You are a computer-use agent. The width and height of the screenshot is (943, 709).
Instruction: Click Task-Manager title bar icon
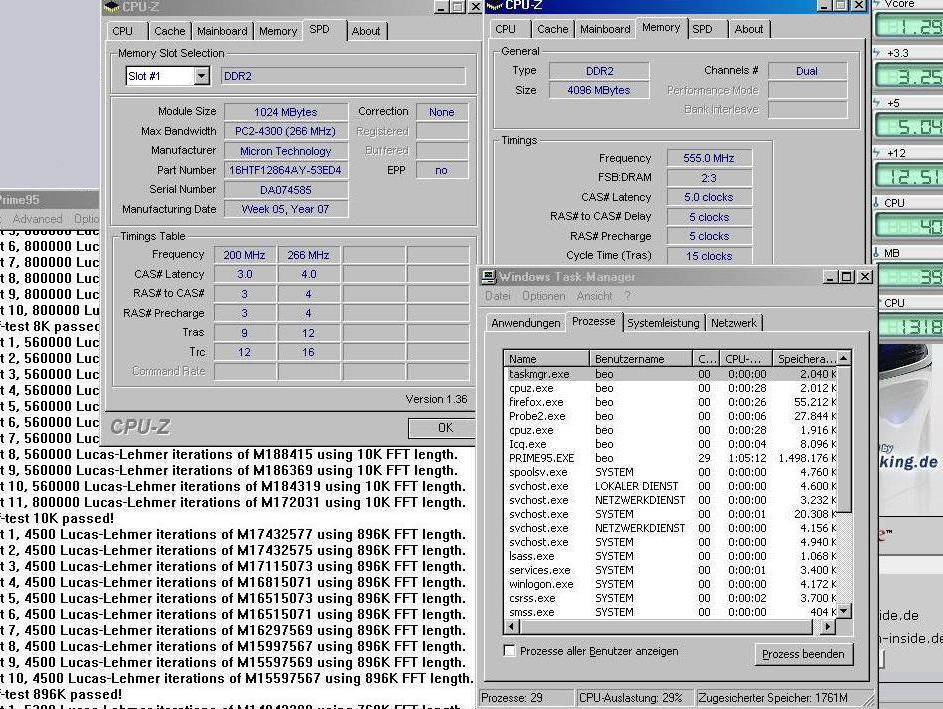(x=489, y=277)
